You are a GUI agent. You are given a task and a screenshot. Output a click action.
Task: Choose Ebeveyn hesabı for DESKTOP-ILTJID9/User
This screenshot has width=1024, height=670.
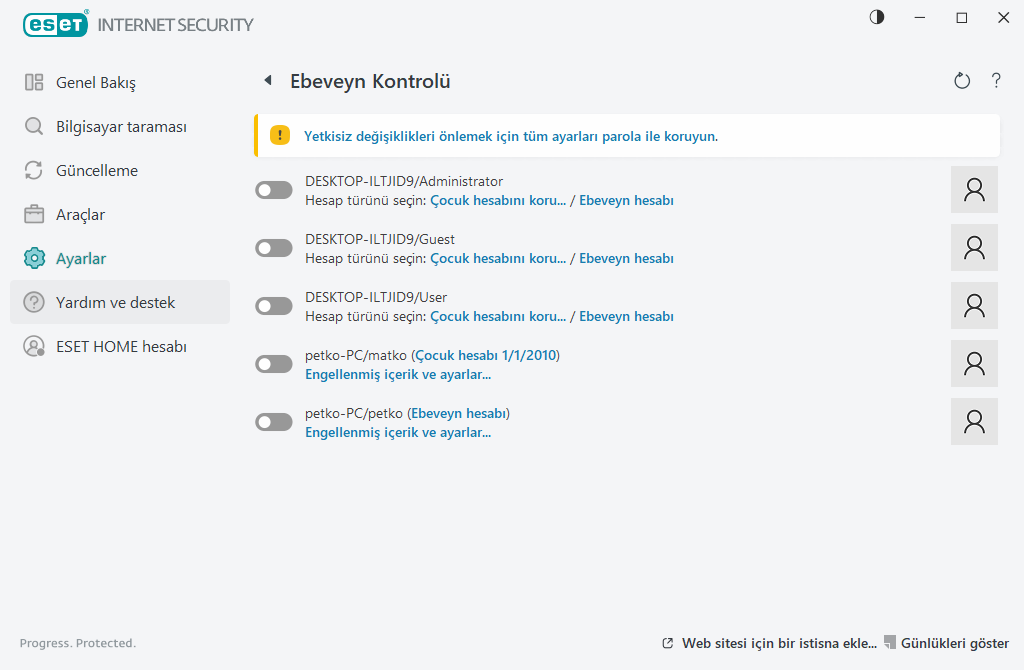coord(626,317)
